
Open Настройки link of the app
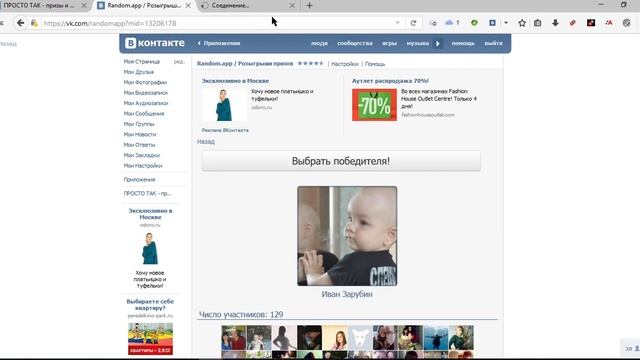tap(345, 64)
